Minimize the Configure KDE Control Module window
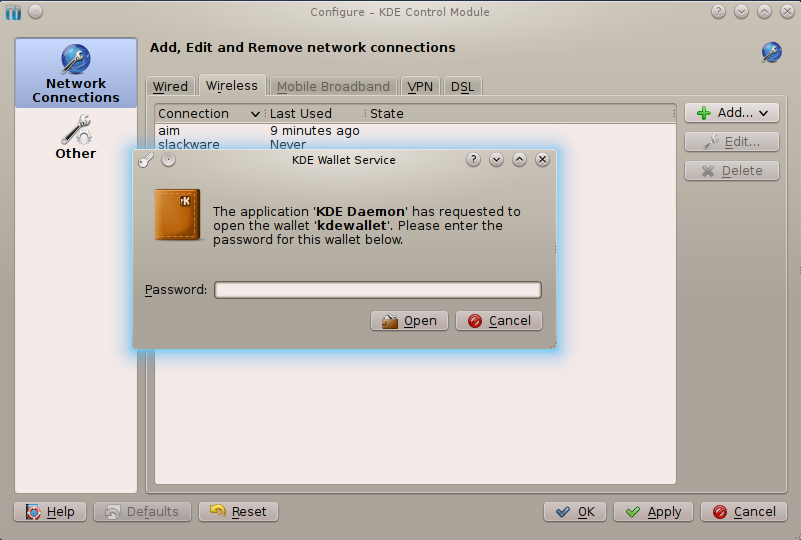The height and width of the screenshot is (540, 801). click(741, 12)
